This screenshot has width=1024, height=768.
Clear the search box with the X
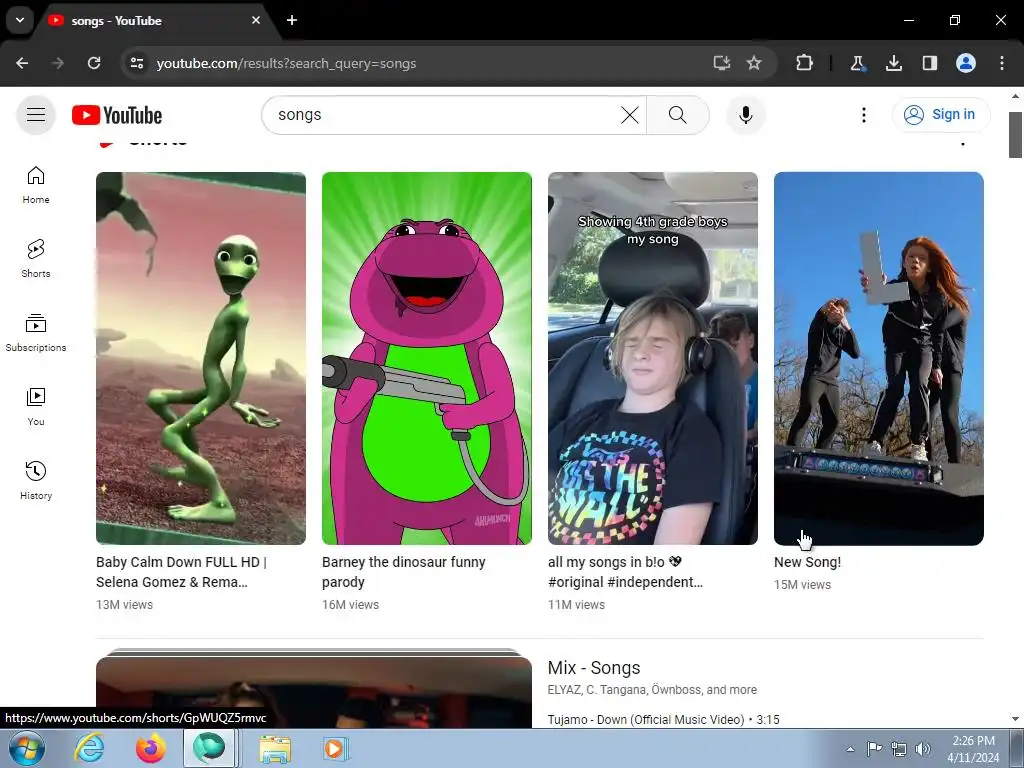[x=630, y=115]
